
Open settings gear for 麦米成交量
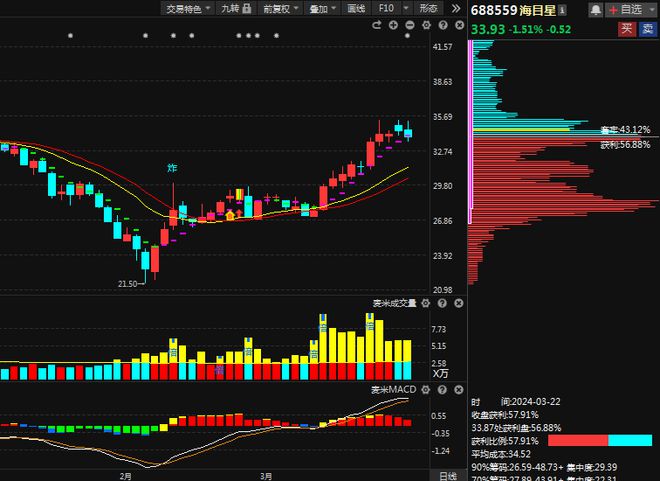pos(426,303)
